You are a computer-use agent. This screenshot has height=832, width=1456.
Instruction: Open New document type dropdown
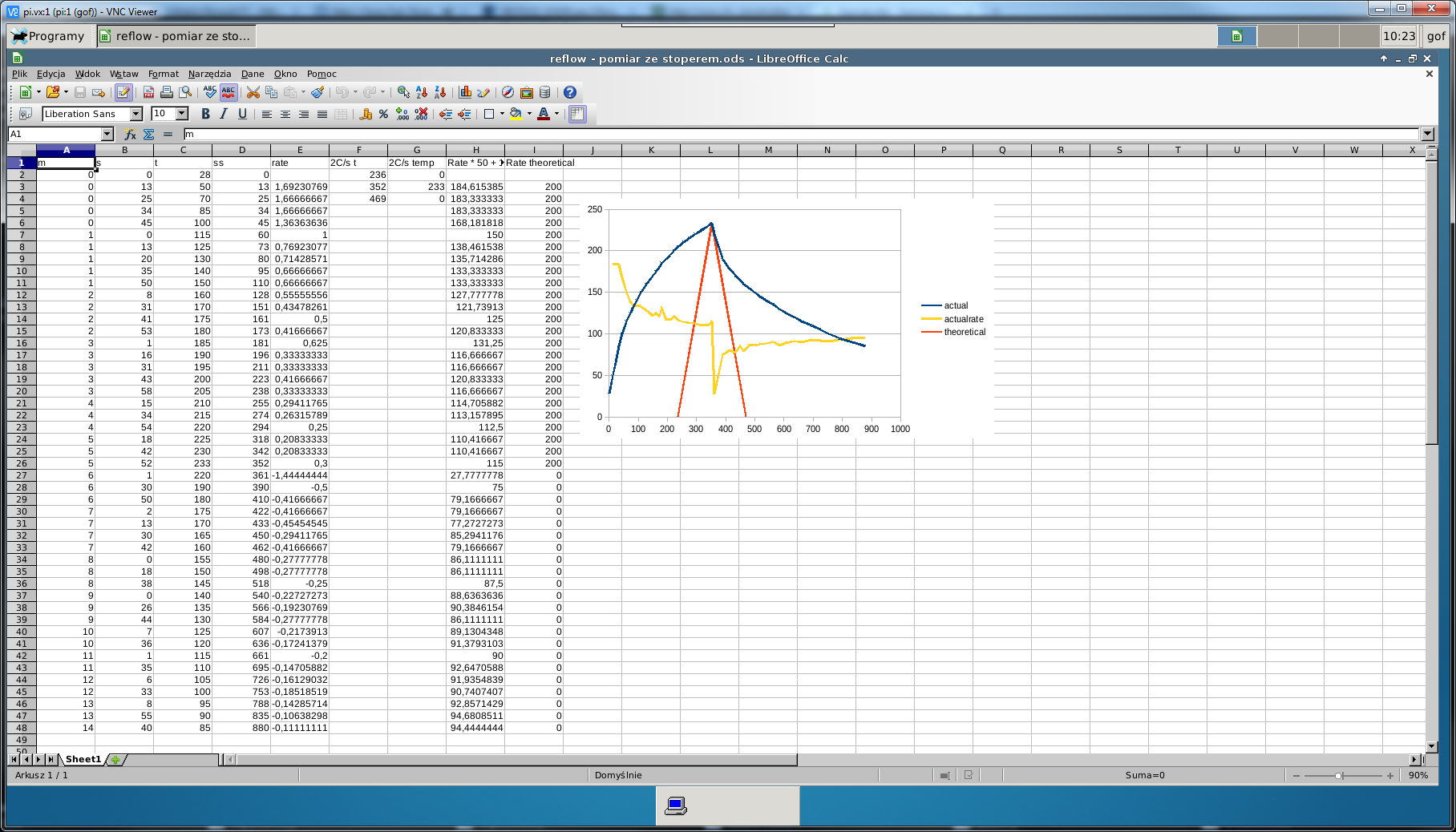click(38, 92)
